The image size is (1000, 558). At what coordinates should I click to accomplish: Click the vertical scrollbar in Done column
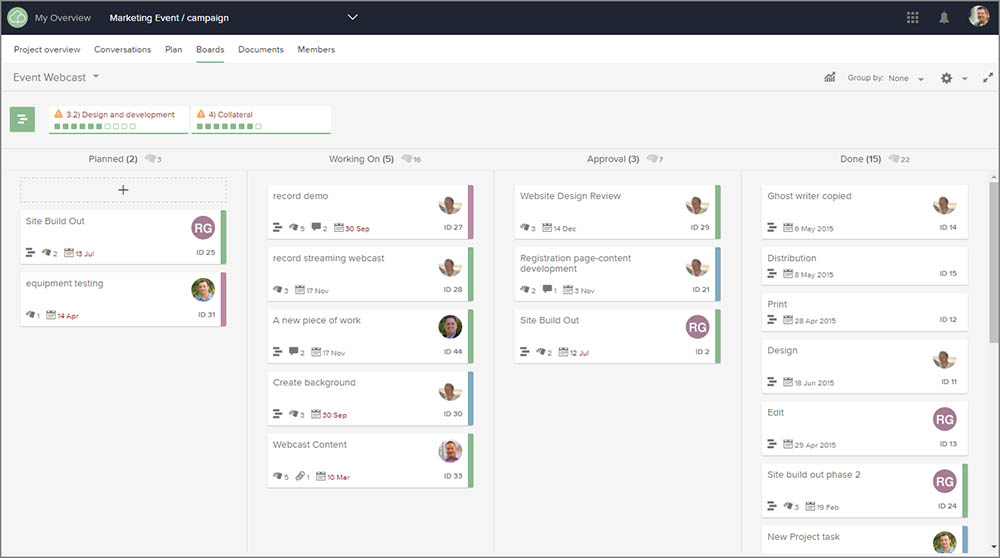point(993,260)
